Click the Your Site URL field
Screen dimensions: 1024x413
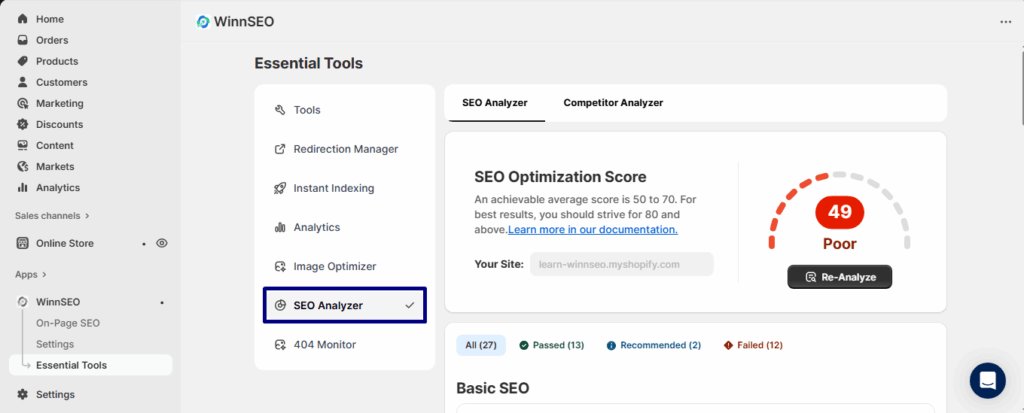click(622, 264)
